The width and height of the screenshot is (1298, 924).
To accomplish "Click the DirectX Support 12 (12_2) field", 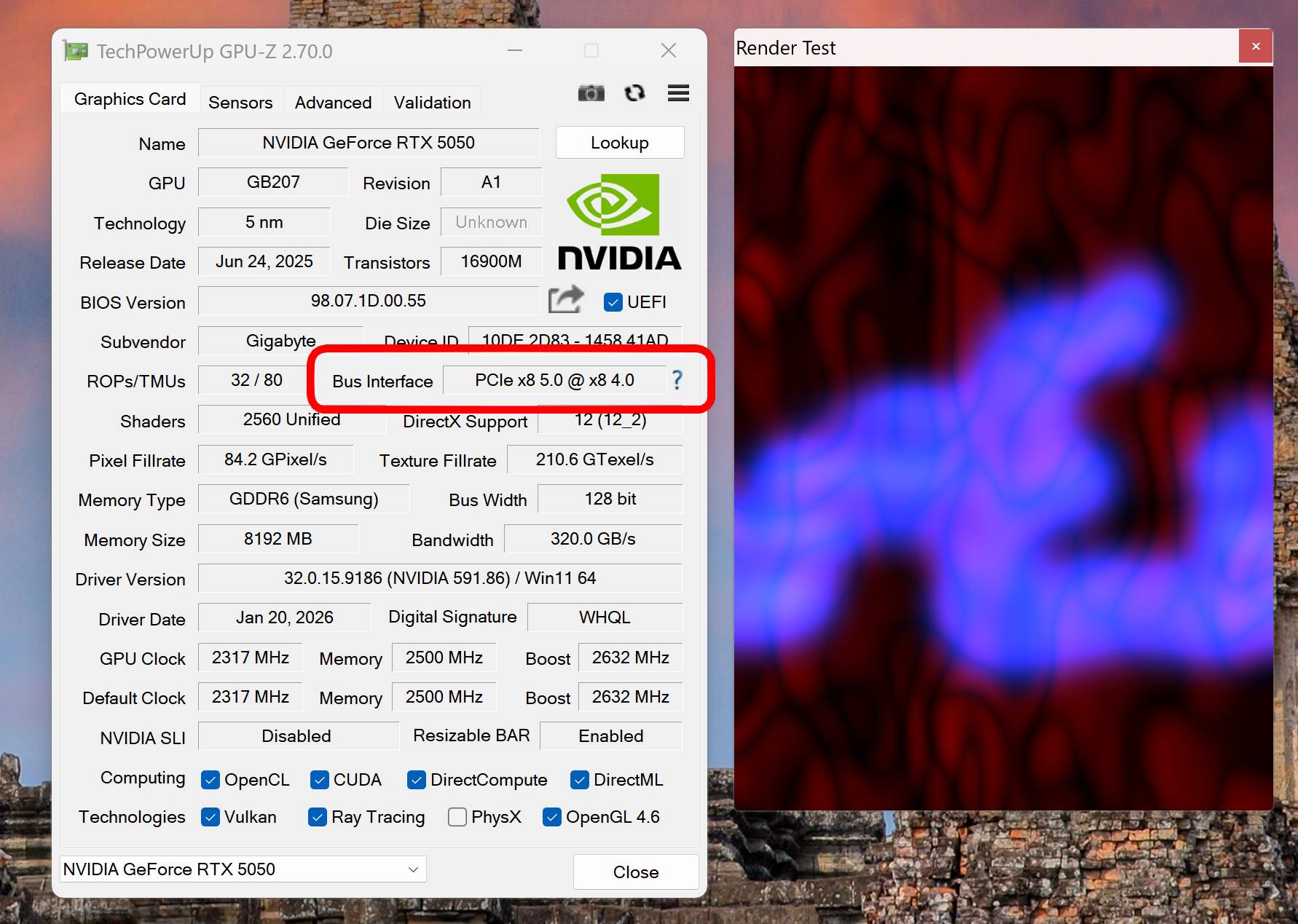I will [610, 419].
